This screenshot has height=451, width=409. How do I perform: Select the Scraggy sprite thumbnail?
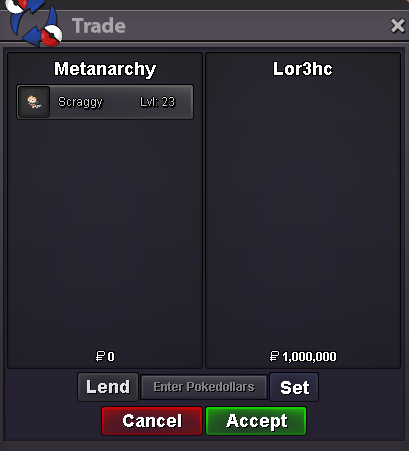point(34,102)
